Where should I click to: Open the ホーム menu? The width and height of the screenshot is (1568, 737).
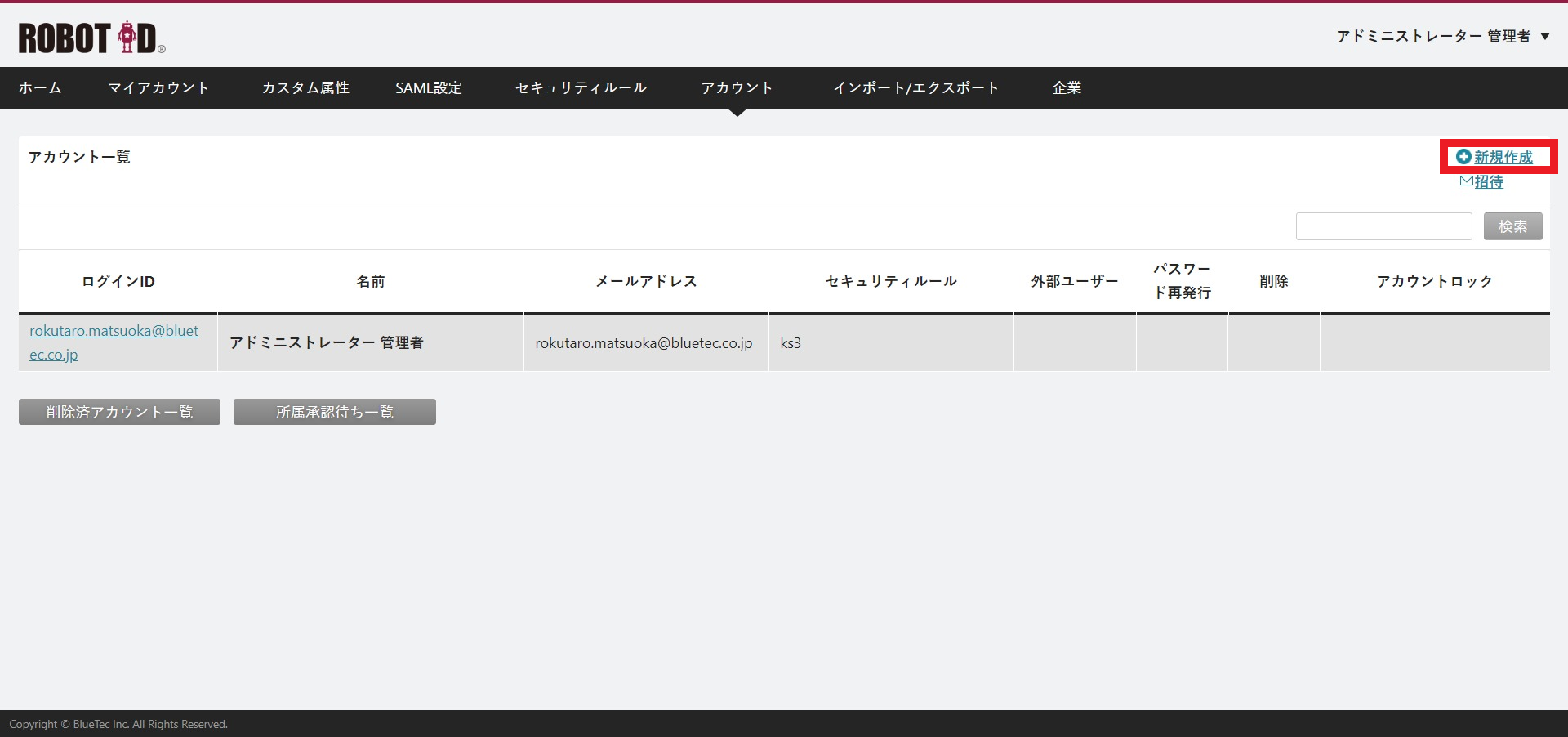point(40,87)
